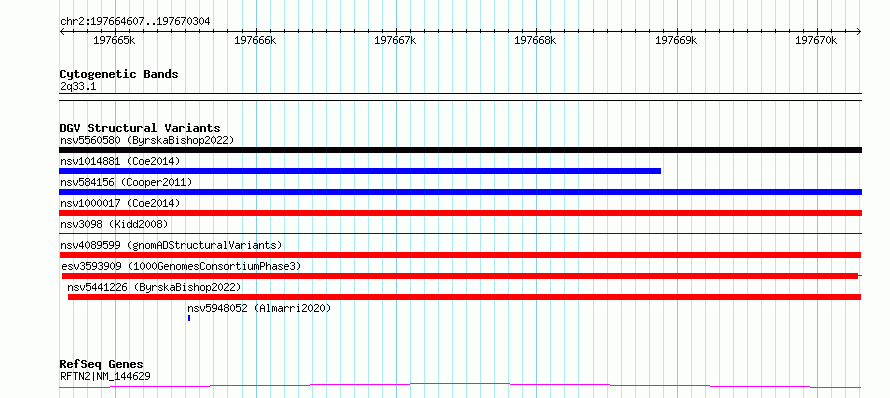
Task: Click the 197670k ruler position
Action: 817,41
